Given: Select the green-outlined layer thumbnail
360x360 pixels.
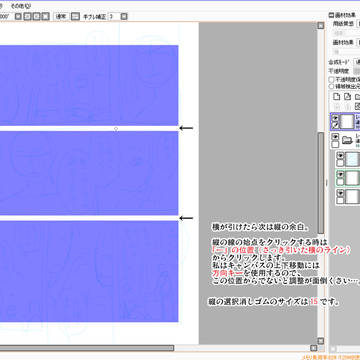Looking at the screenshot, I should [x=352, y=178].
